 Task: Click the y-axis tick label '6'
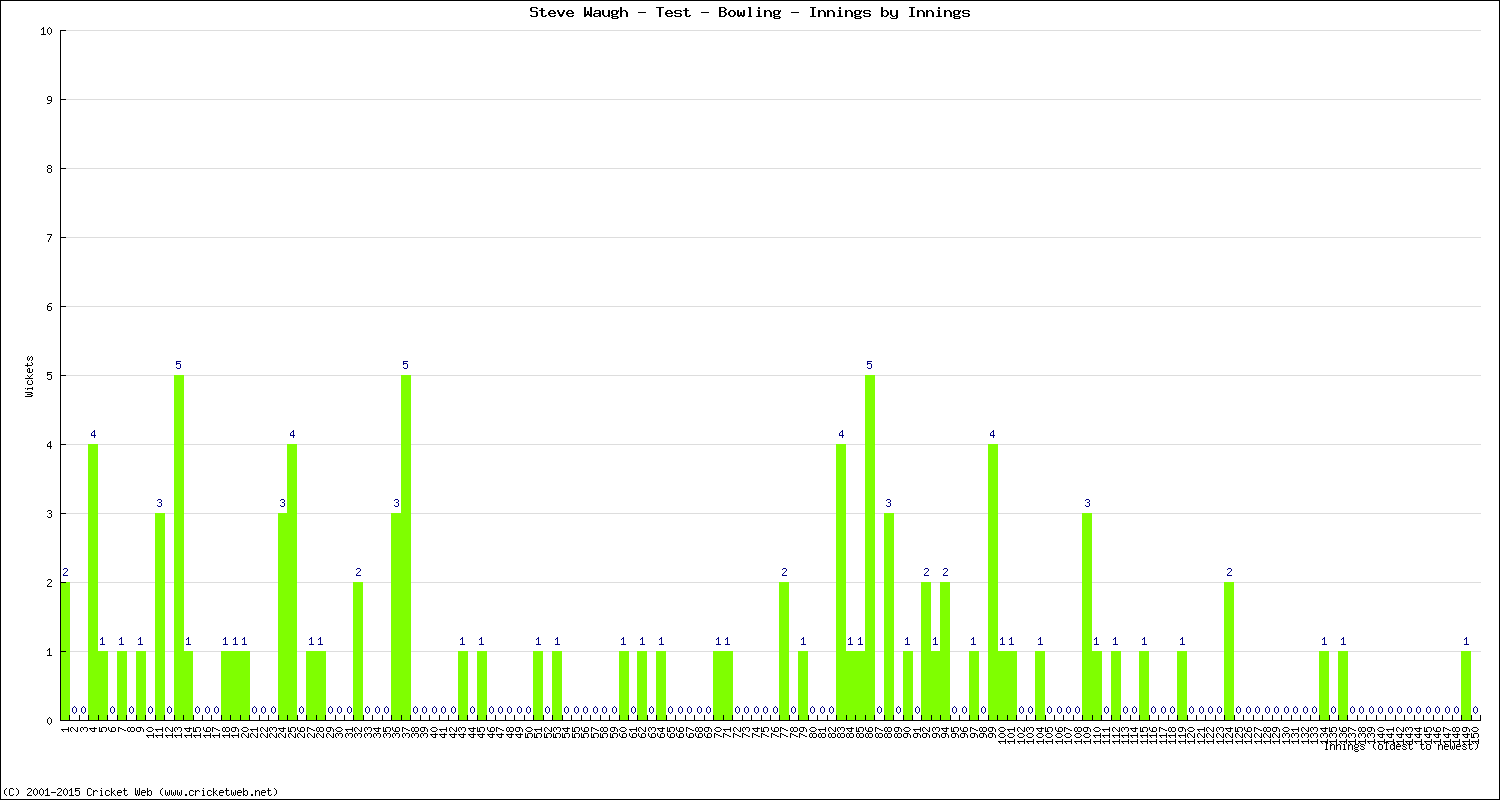(49, 307)
